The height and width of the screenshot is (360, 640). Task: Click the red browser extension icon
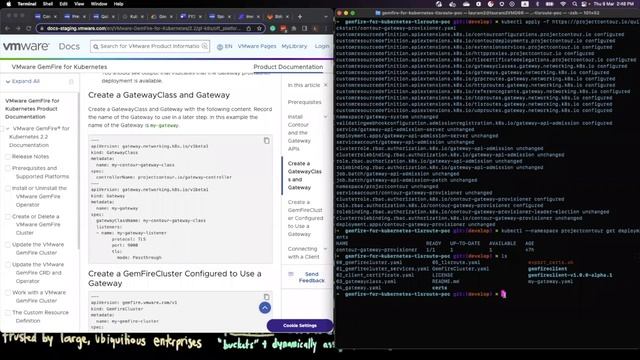click(283, 28)
